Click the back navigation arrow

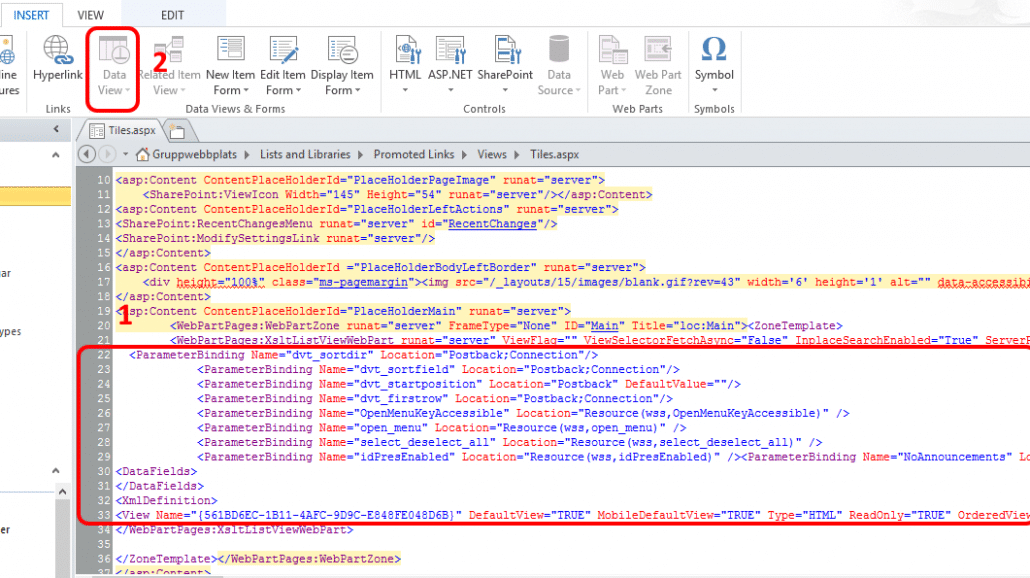tap(87, 155)
